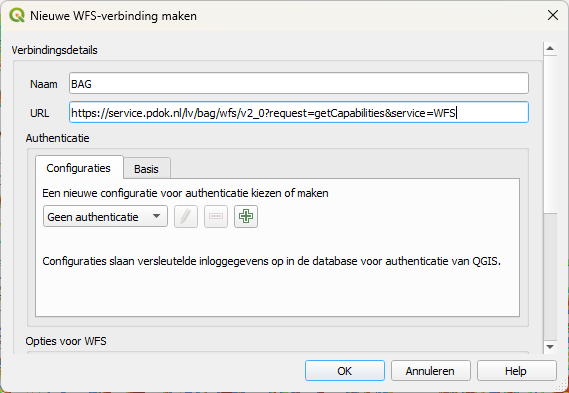Click the Authenticatie section label
Image resolution: width=569 pixels, height=393 pixels.
tap(57, 138)
